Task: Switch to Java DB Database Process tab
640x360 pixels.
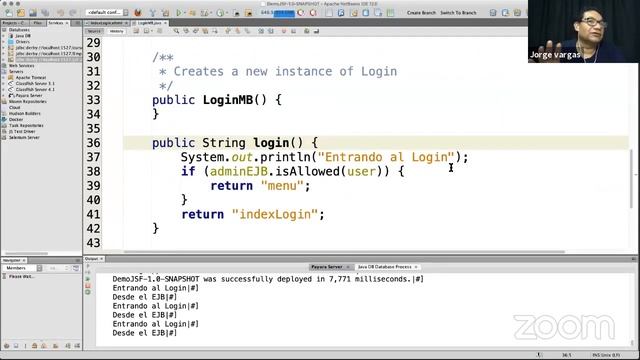Action: click(x=384, y=267)
